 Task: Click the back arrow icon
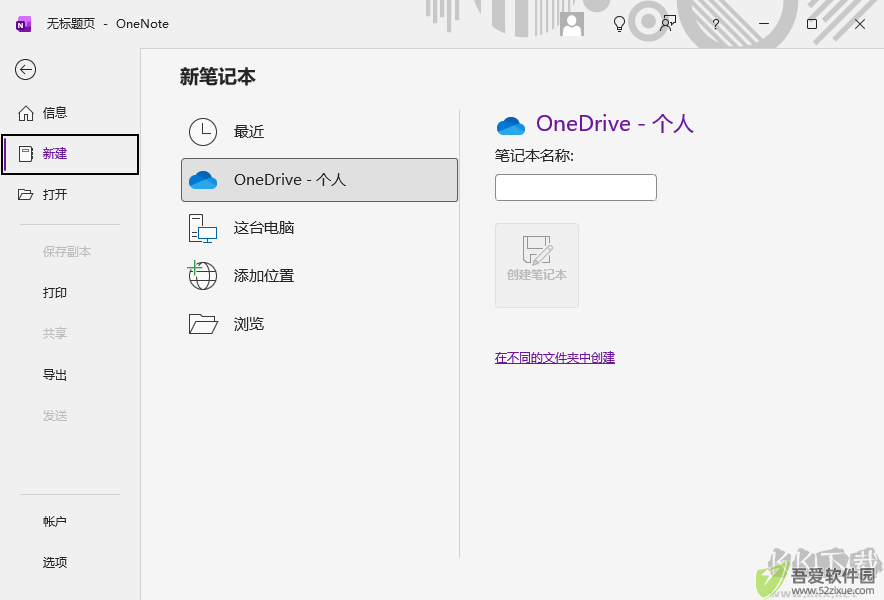25,70
